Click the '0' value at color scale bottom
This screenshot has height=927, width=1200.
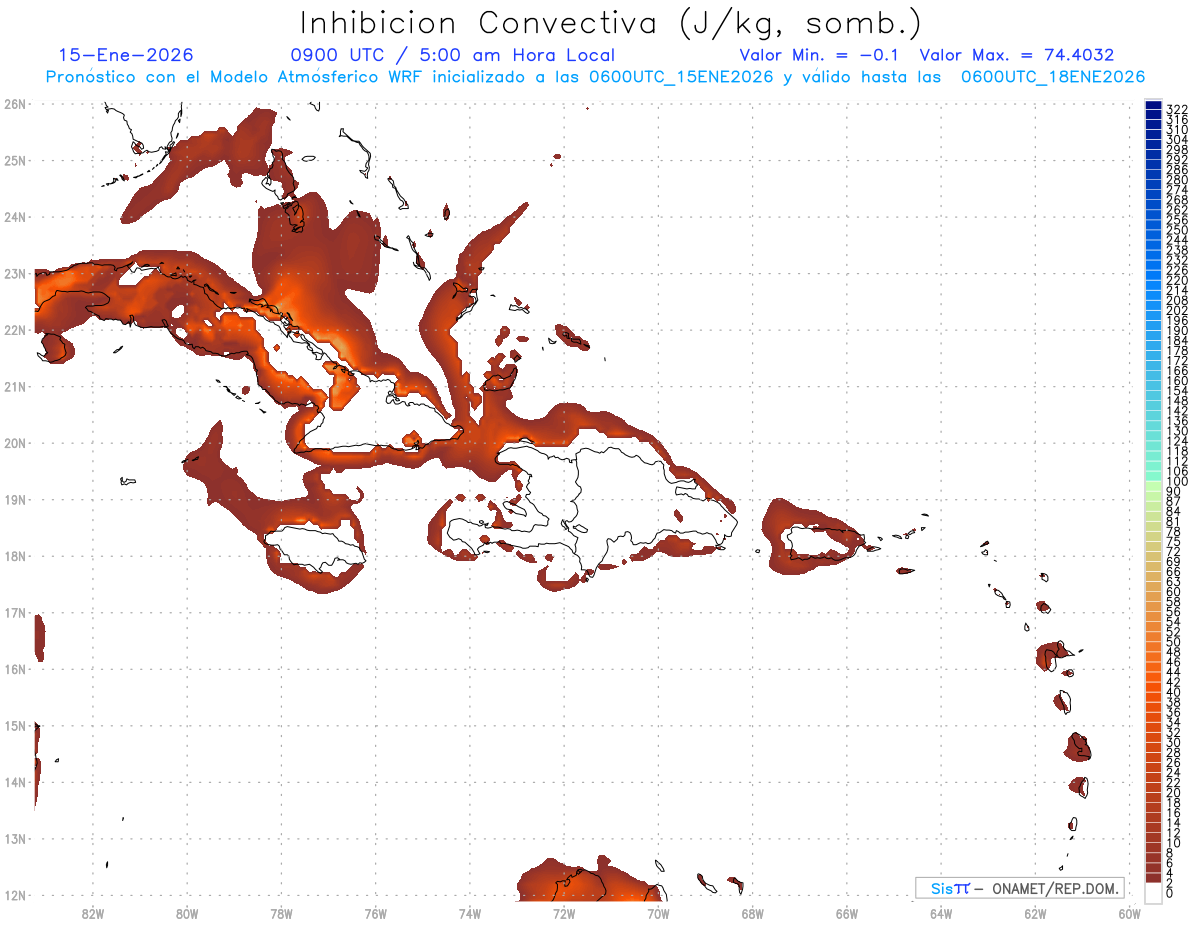click(x=1170, y=893)
